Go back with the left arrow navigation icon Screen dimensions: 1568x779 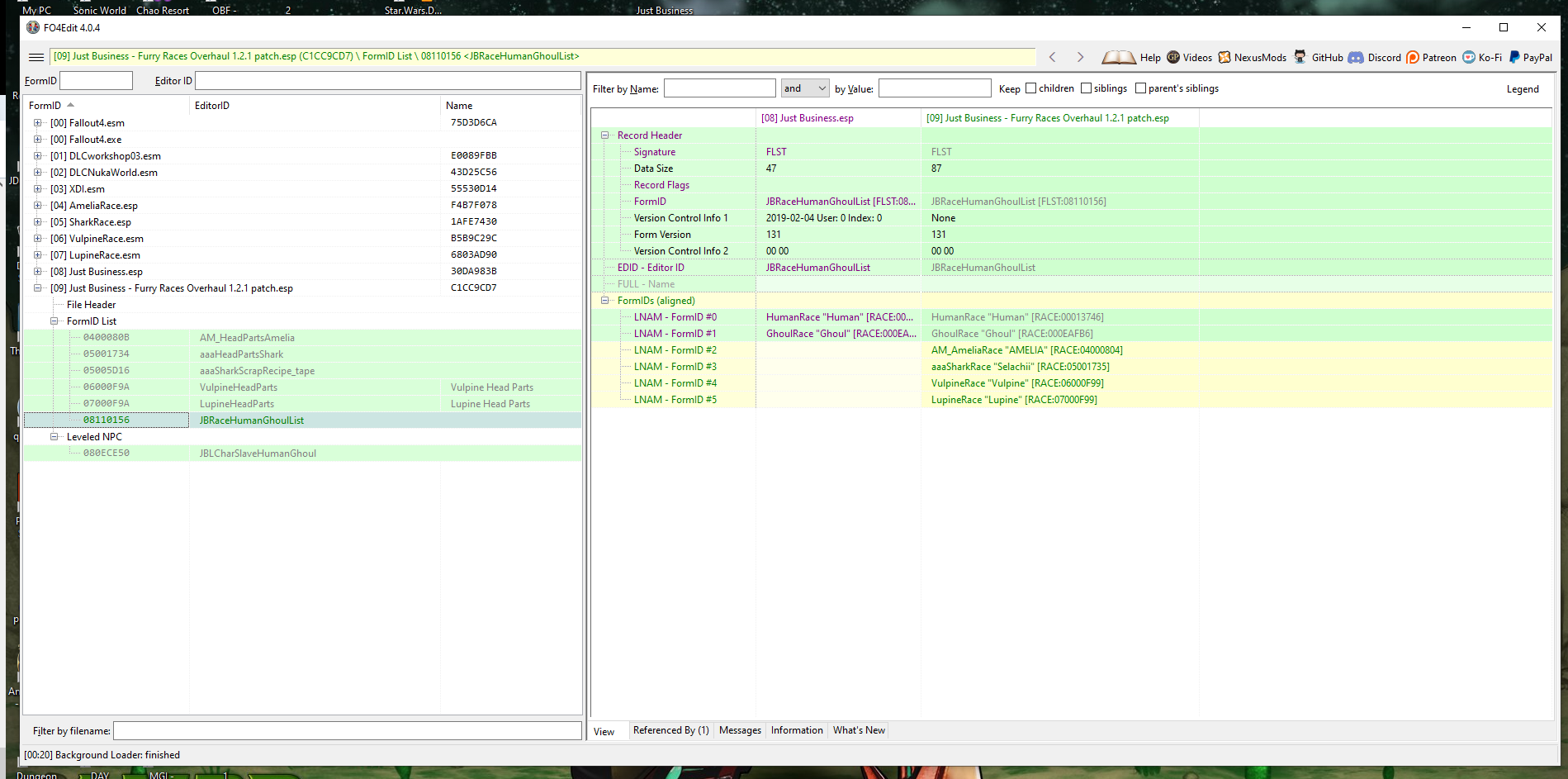point(1052,57)
